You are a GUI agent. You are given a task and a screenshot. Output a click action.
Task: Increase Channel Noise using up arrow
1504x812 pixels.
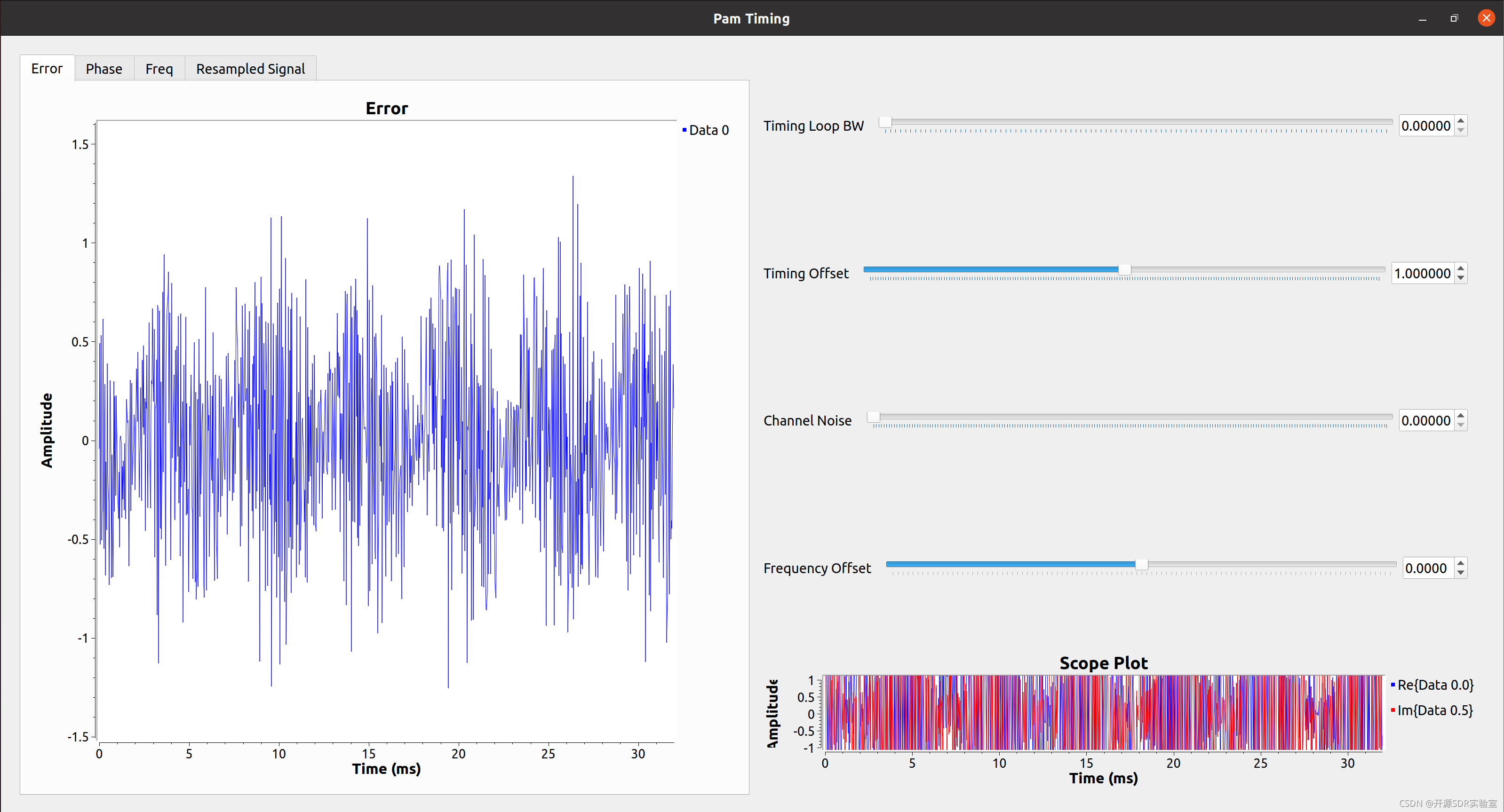click(x=1461, y=415)
